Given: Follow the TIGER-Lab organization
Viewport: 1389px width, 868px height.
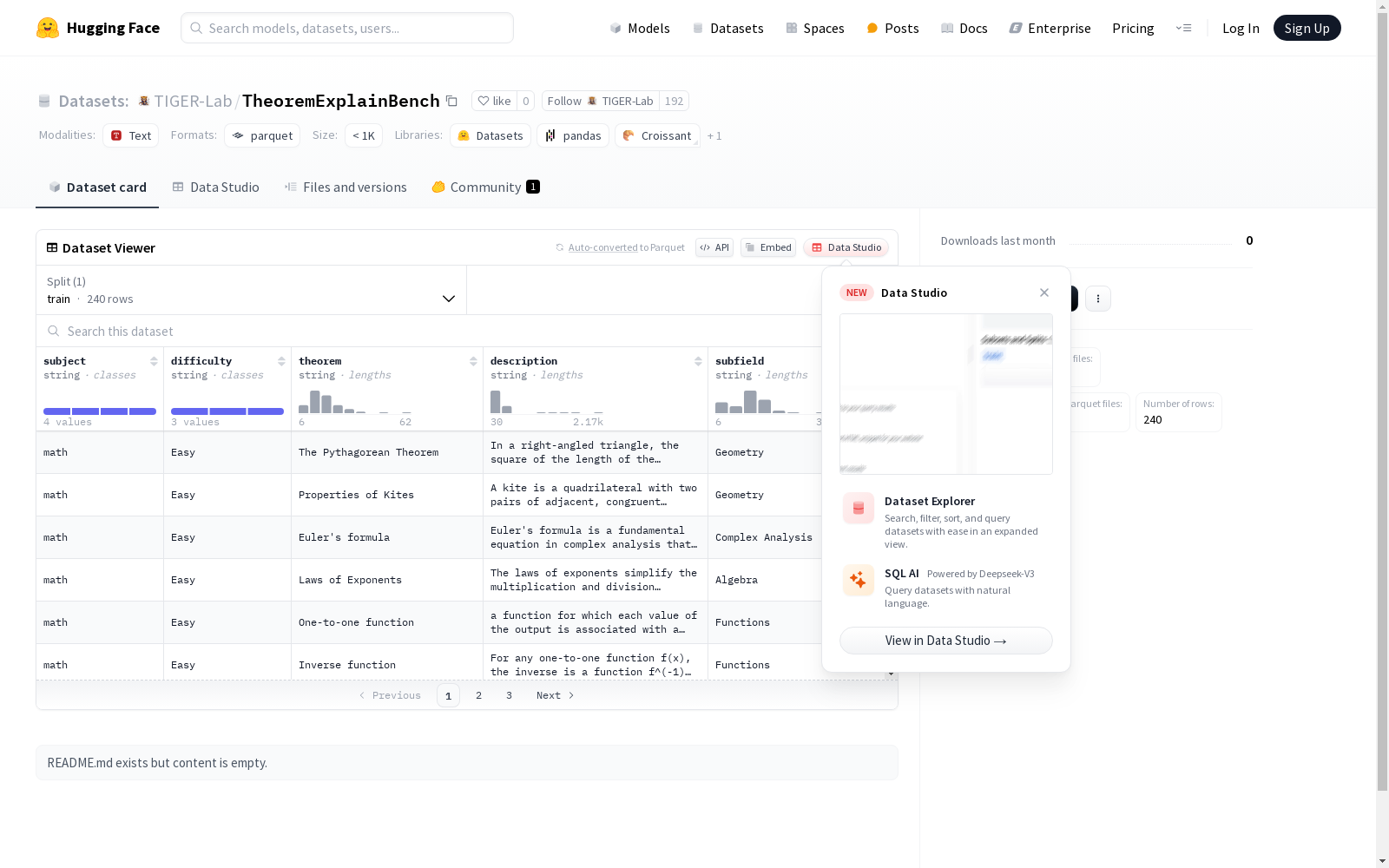Looking at the screenshot, I should (600, 101).
